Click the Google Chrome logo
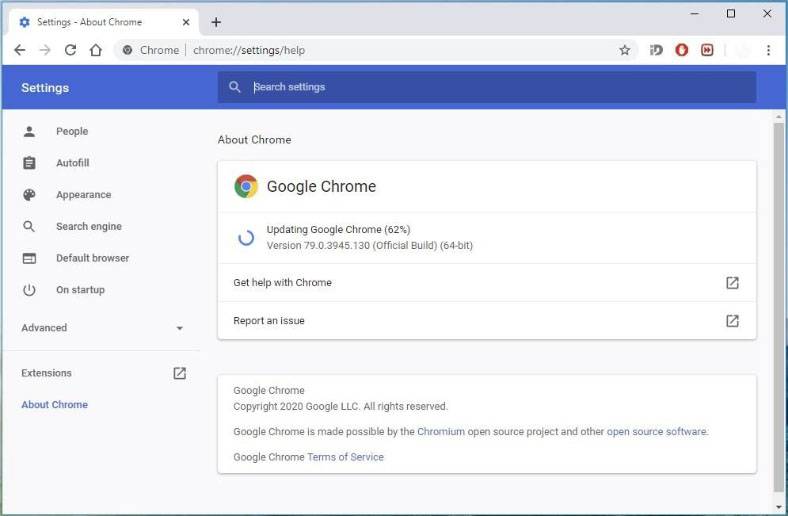Screen dimensions: 788x516 [246, 186]
